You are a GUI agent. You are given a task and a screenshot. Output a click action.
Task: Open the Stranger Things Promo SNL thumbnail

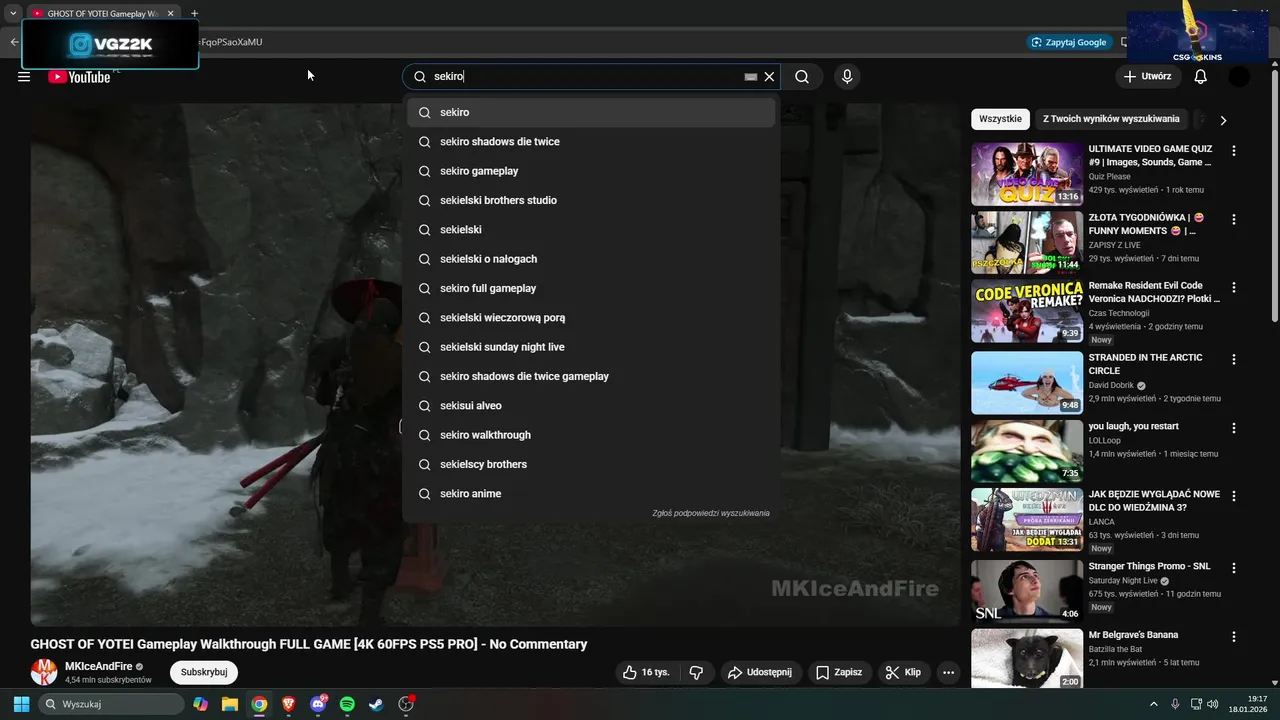tap(1027, 591)
